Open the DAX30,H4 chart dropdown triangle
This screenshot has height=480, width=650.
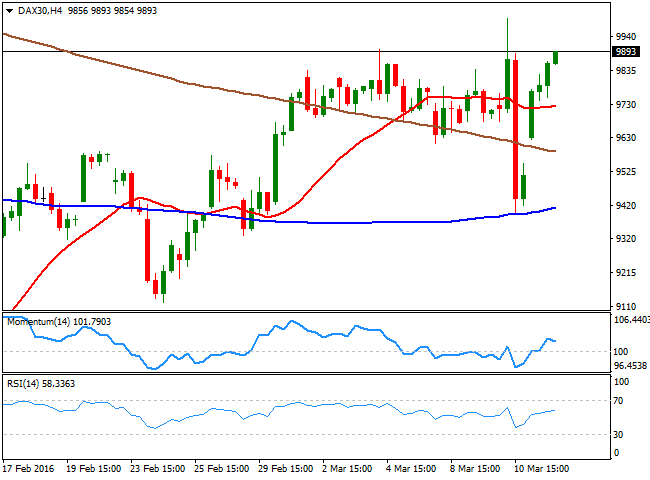[9, 11]
